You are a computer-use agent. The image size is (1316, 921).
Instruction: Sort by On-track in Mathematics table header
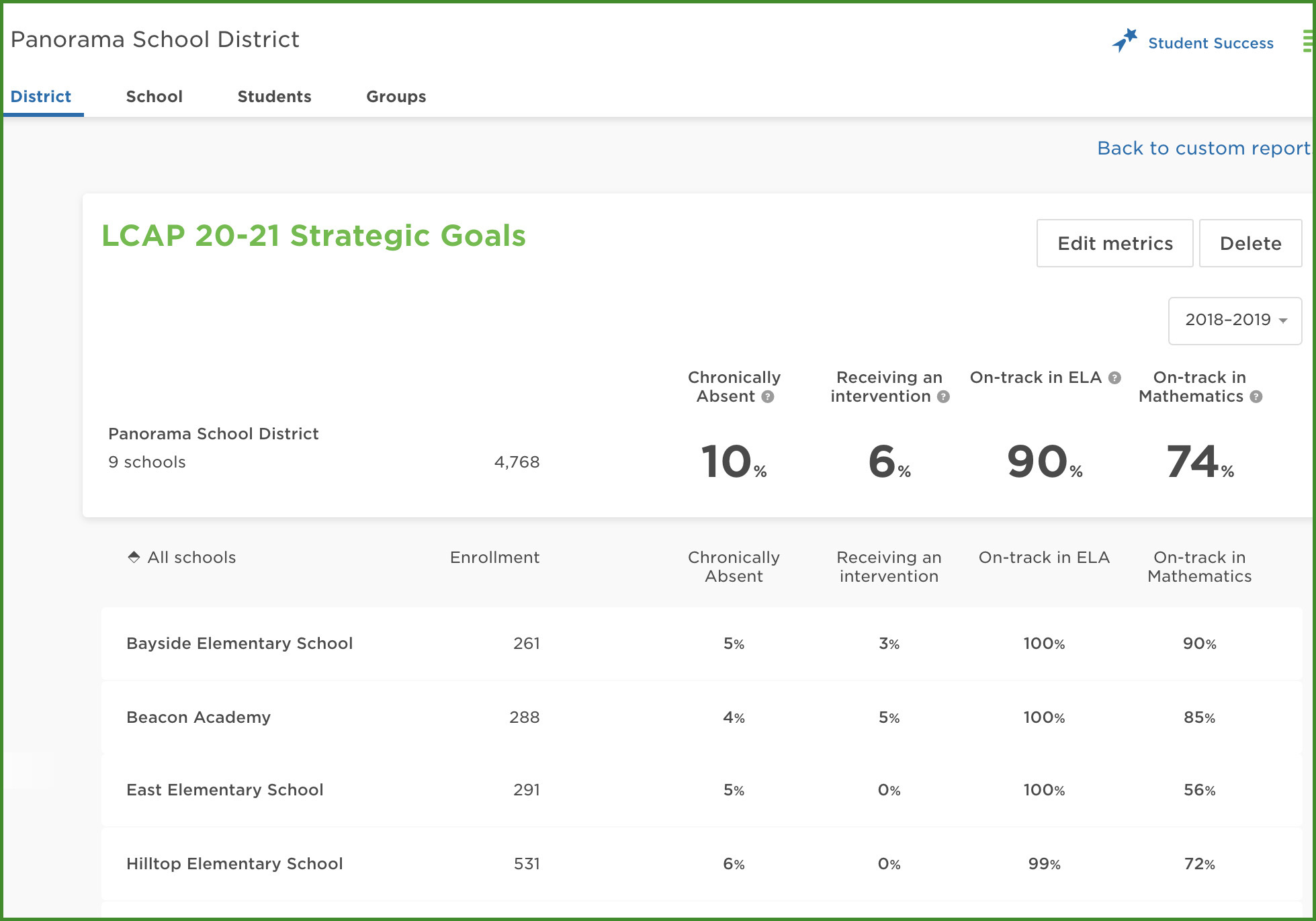1199,566
